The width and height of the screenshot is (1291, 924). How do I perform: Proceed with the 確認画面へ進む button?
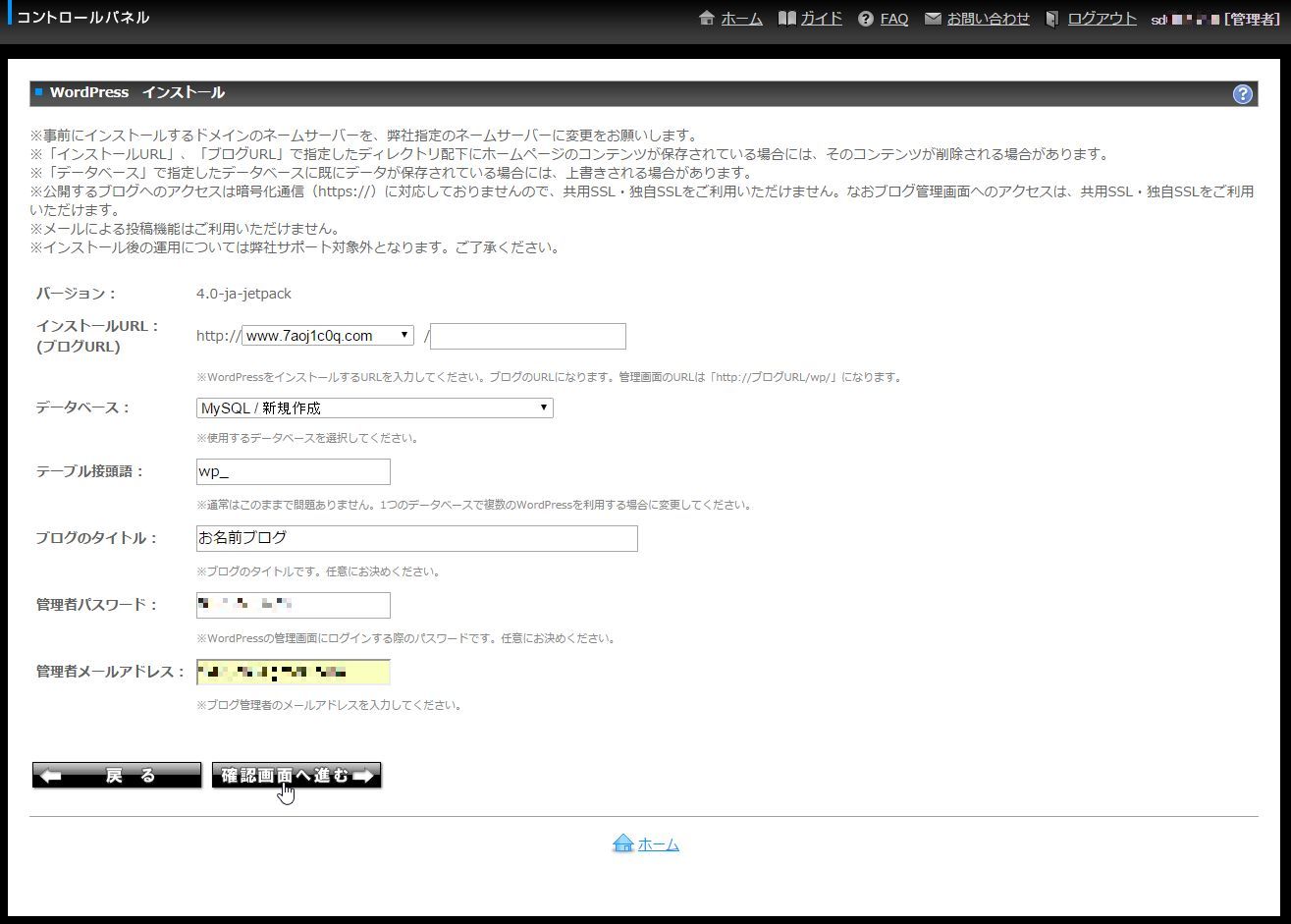[296, 776]
